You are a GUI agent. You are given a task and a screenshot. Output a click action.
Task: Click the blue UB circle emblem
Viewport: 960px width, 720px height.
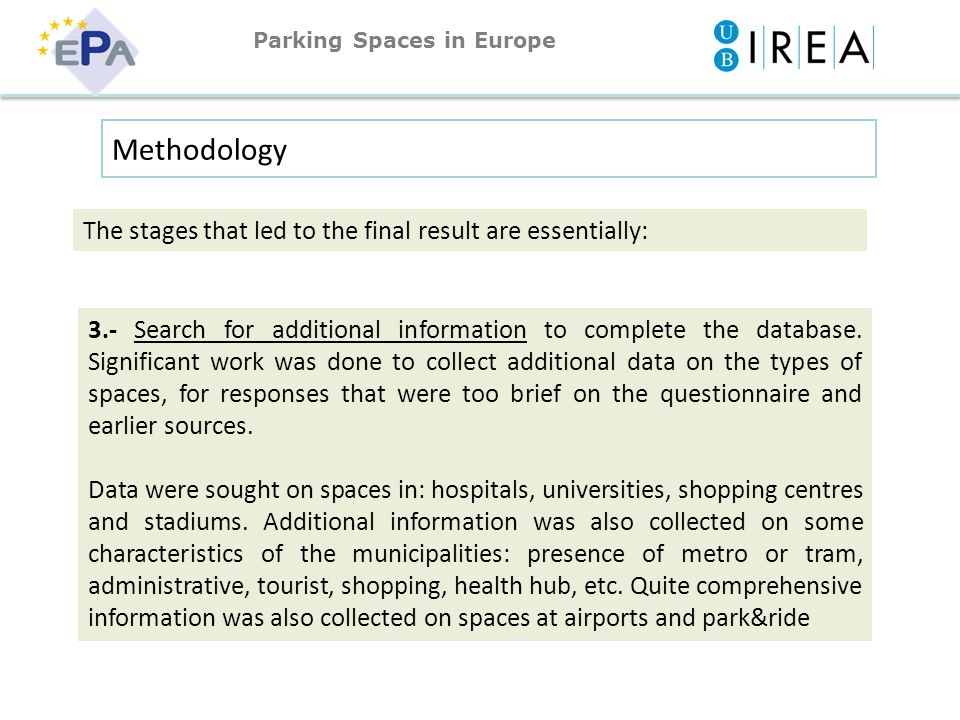726,46
